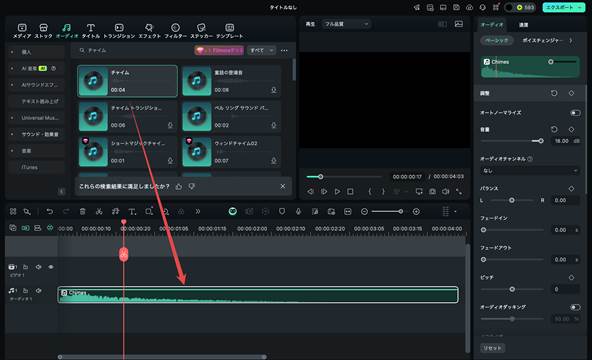
Task: Show more timeline tools via the double-chevron
Action: [x=197, y=211]
